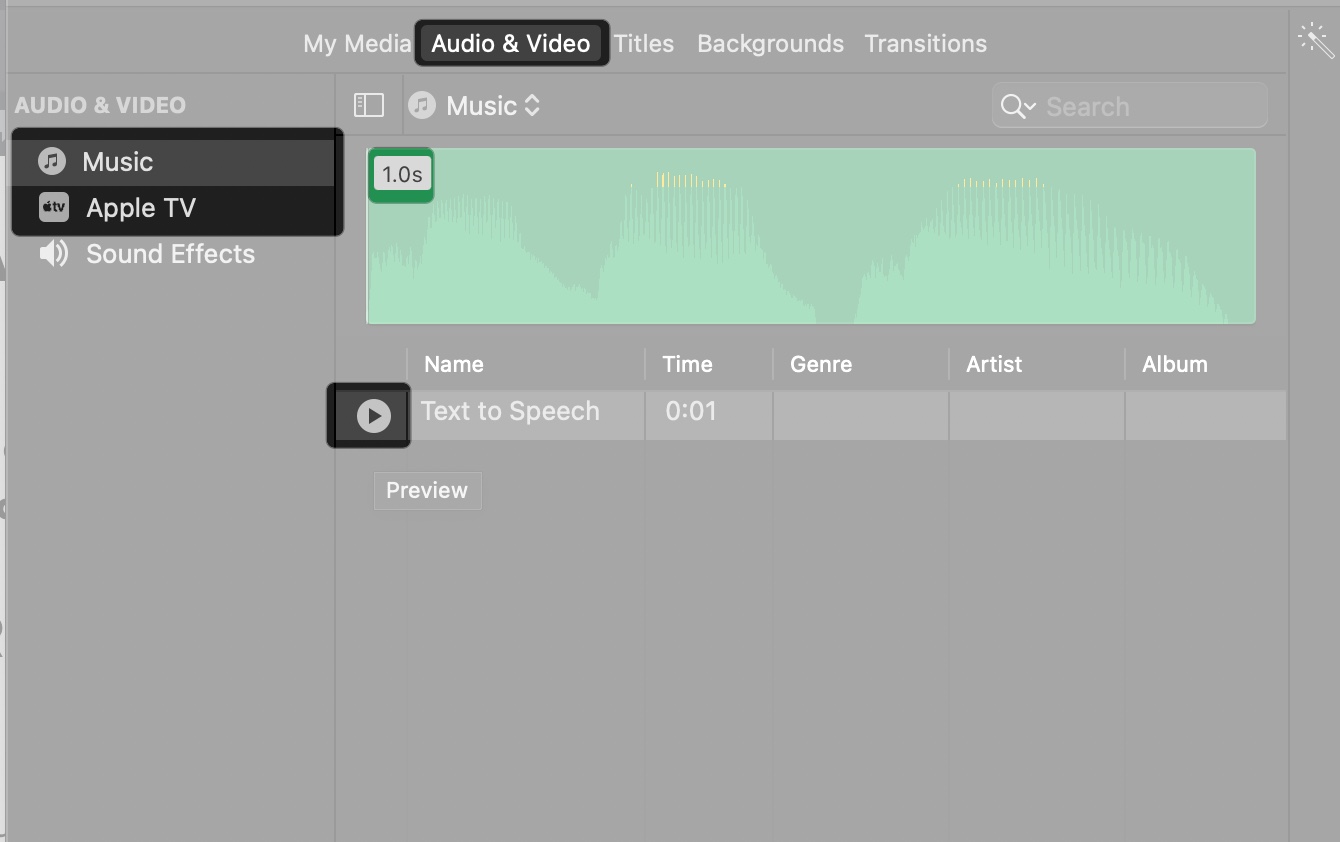The width and height of the screenshot is (1340, 842).
Task: Open the Backgrounds tab
Action: click(770, 43)
